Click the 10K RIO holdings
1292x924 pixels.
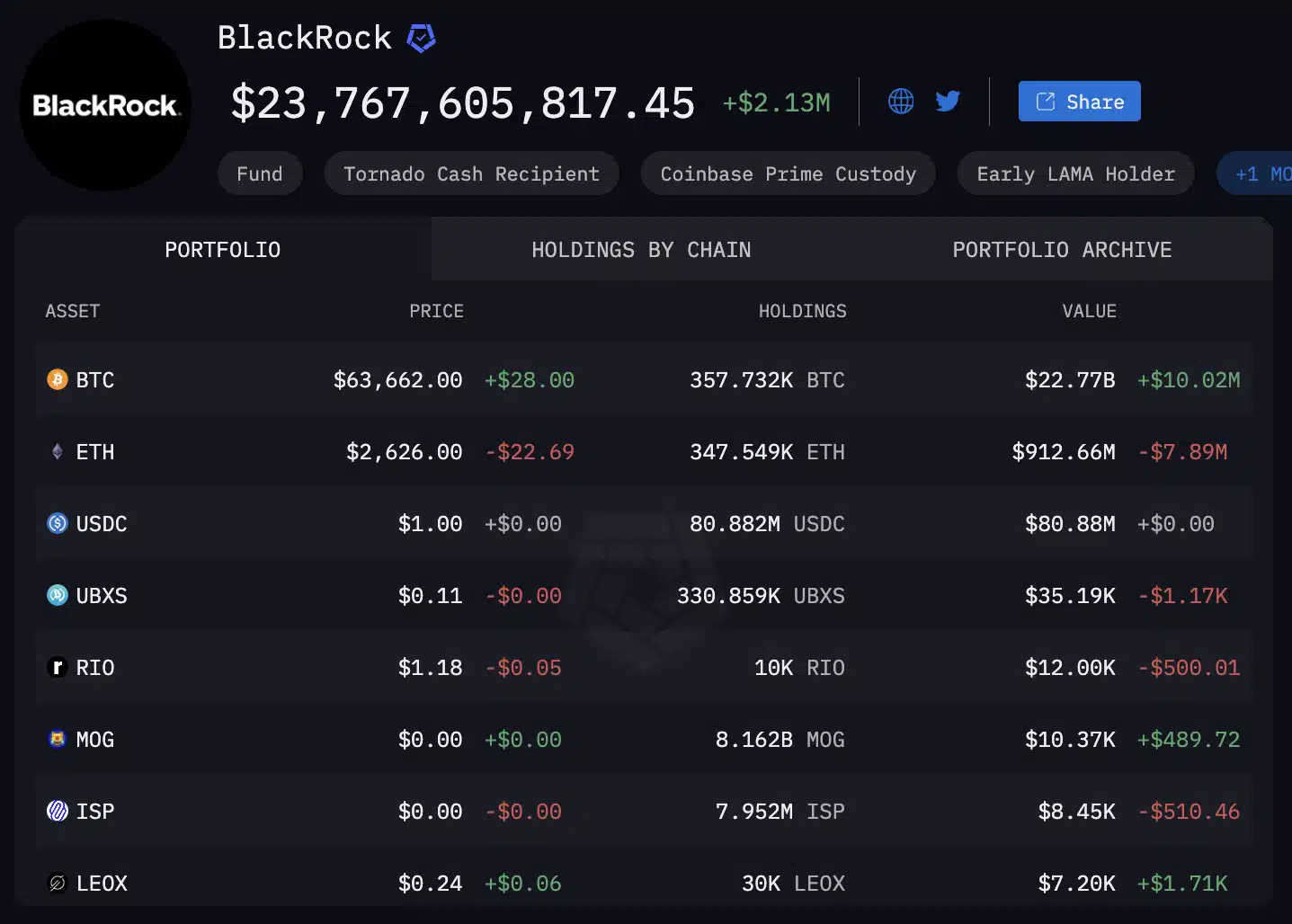coord(799,668)
